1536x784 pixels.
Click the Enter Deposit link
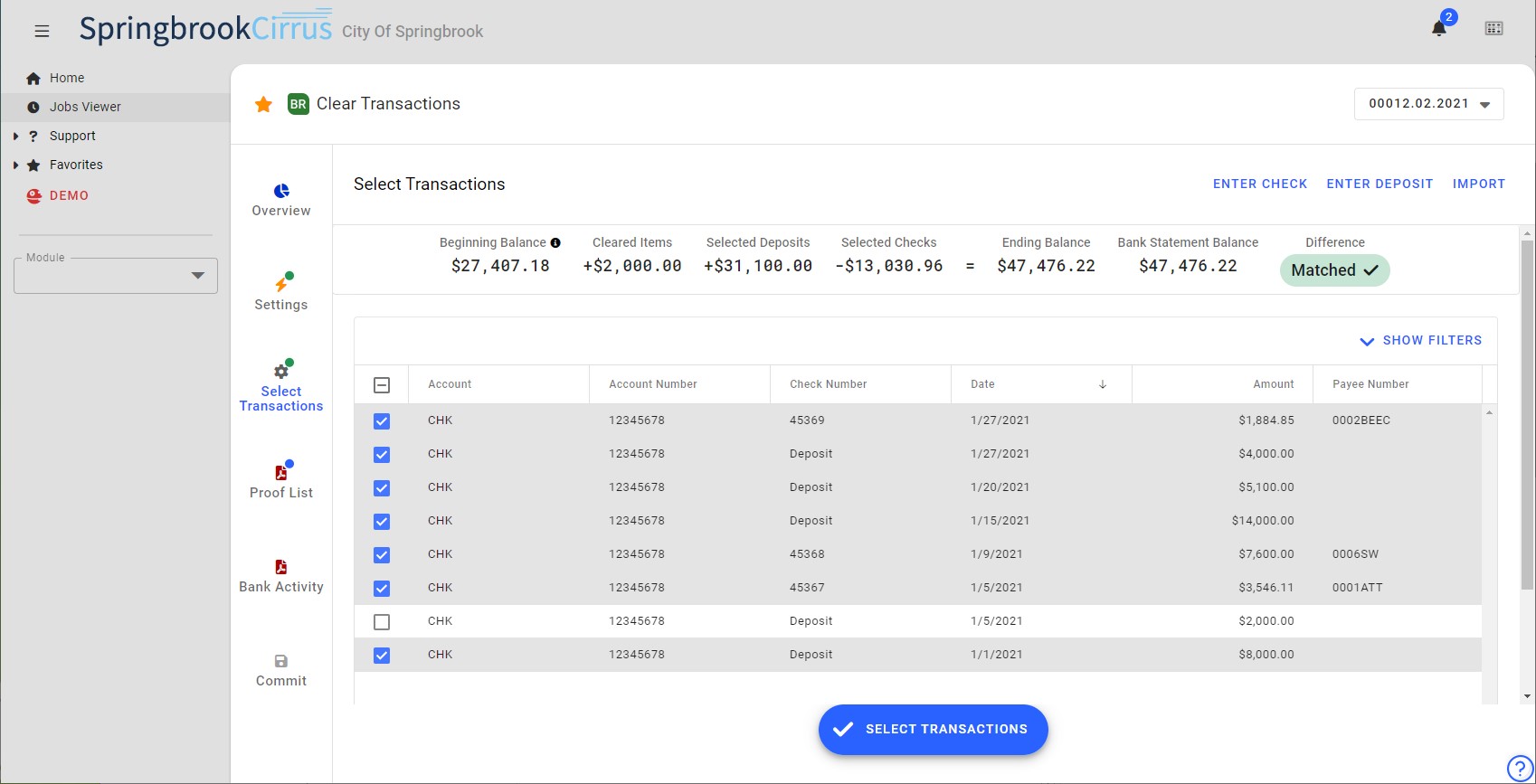[1380, 184]
